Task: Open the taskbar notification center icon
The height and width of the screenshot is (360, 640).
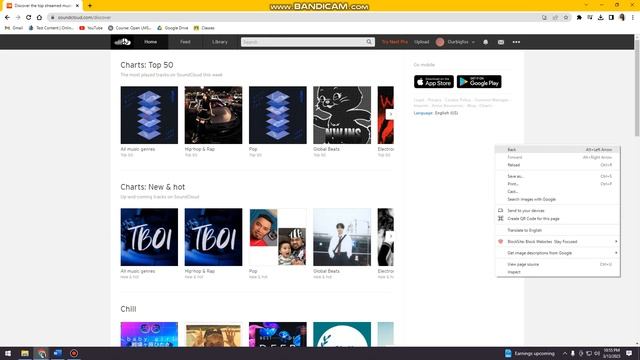Action: pyautogui.click(x=629, y=353)
